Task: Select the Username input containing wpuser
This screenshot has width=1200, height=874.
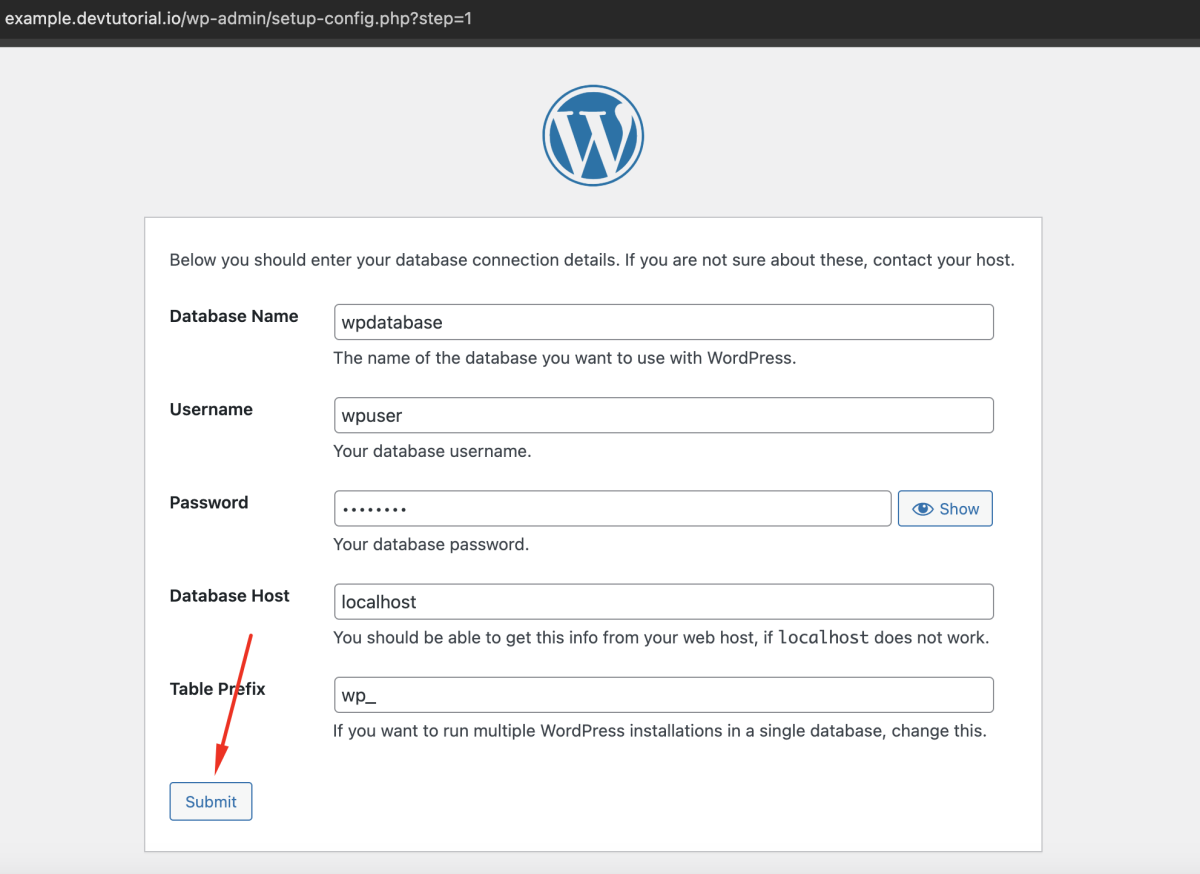Action: (x=663, y=415)
